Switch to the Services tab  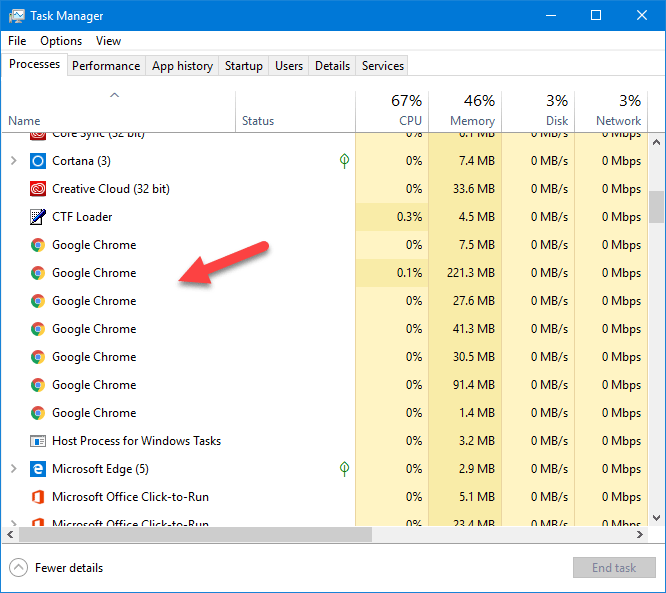pyautogui.click(x=382, y=66)
